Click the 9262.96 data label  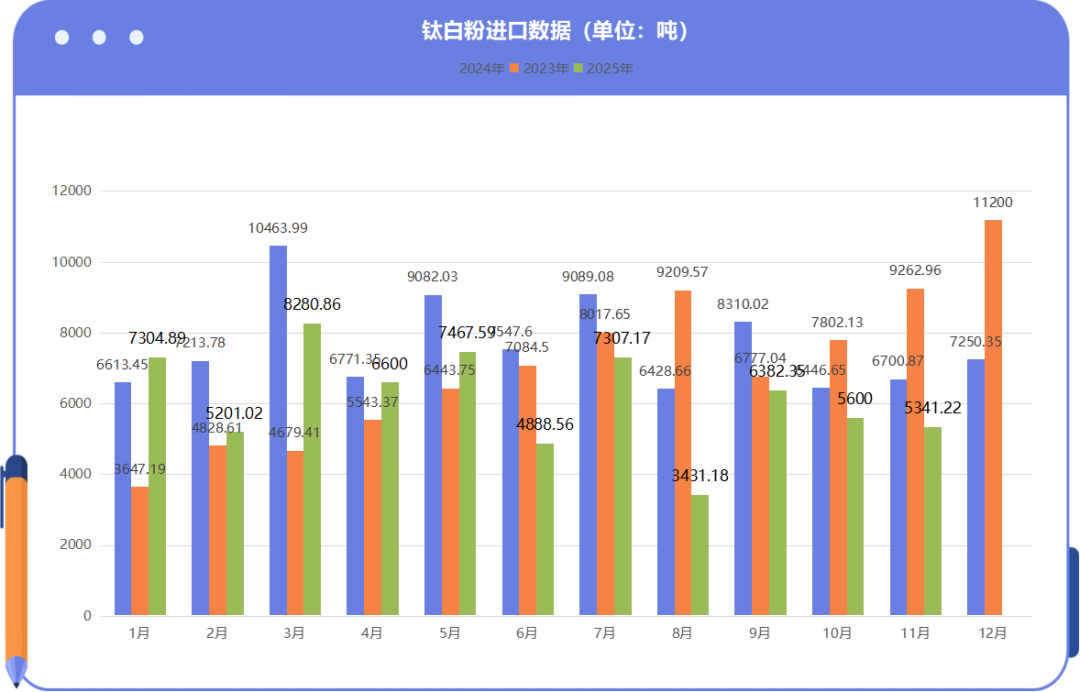click(915, 270)
